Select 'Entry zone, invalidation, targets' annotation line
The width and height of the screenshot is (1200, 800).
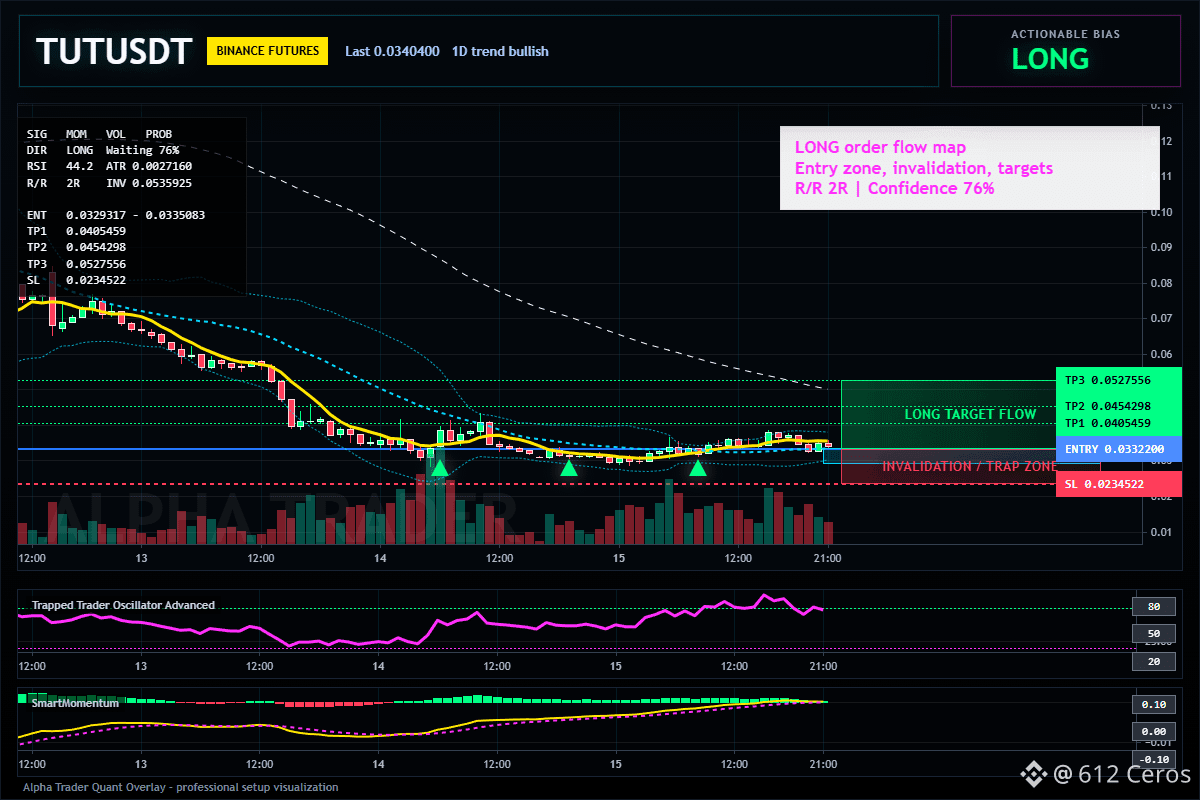[x=923, y=168]
